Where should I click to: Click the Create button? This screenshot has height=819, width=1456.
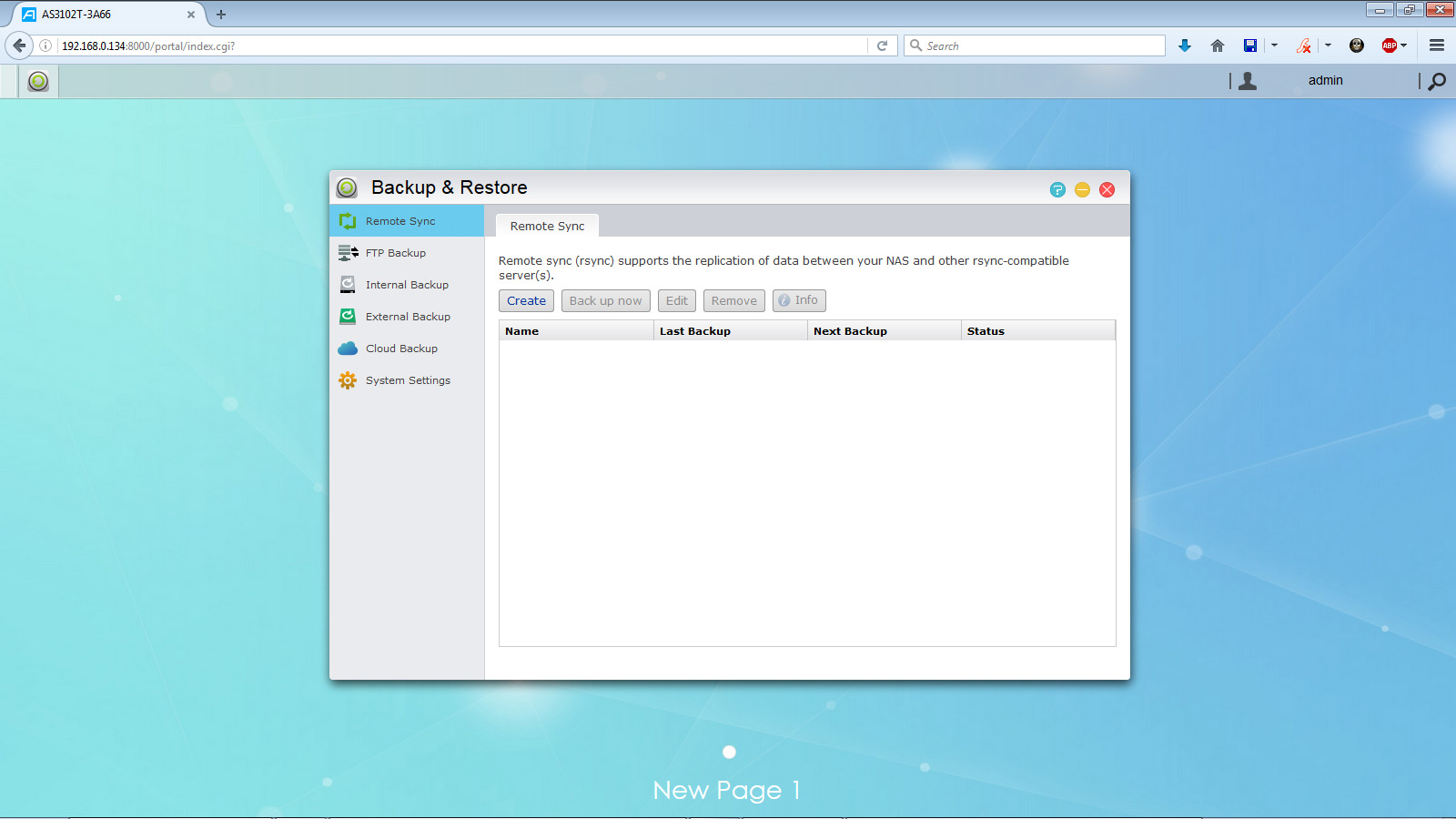click(526, 300)
